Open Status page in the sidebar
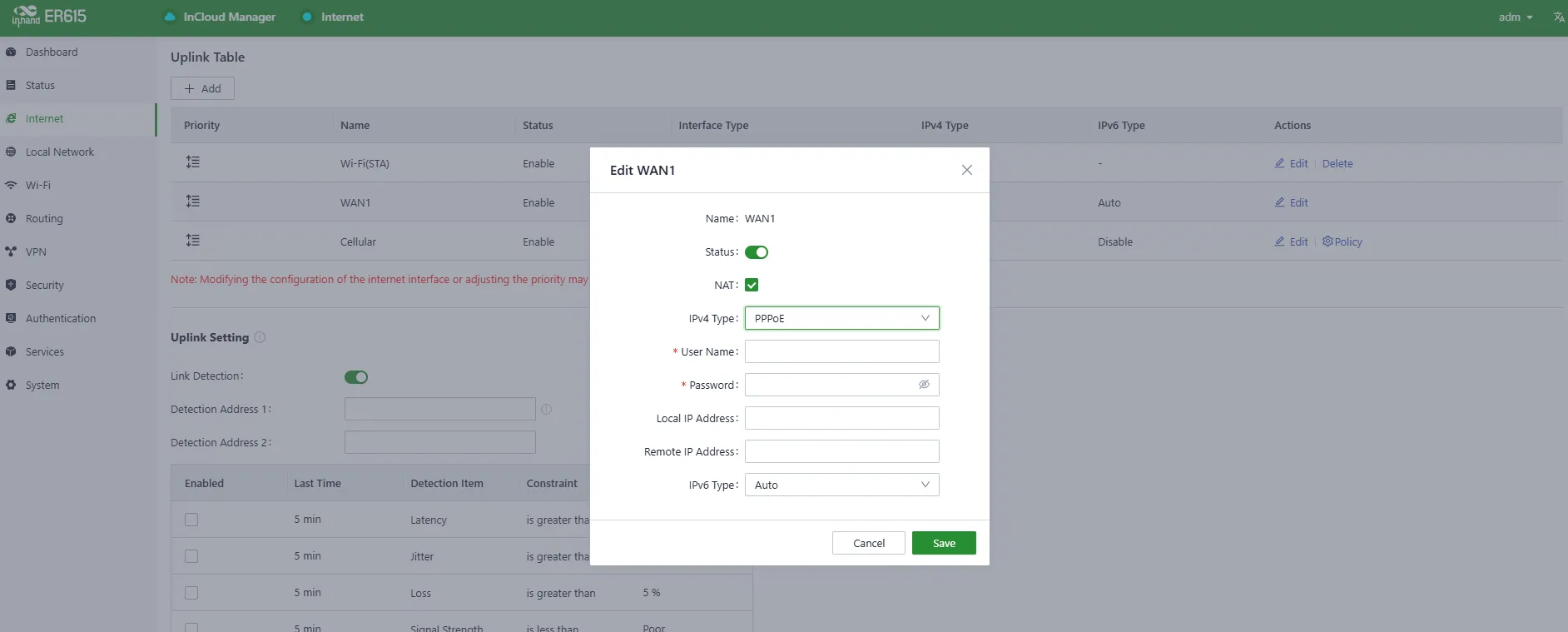Viewport: 1568px width, 632px height. point(78,85)
